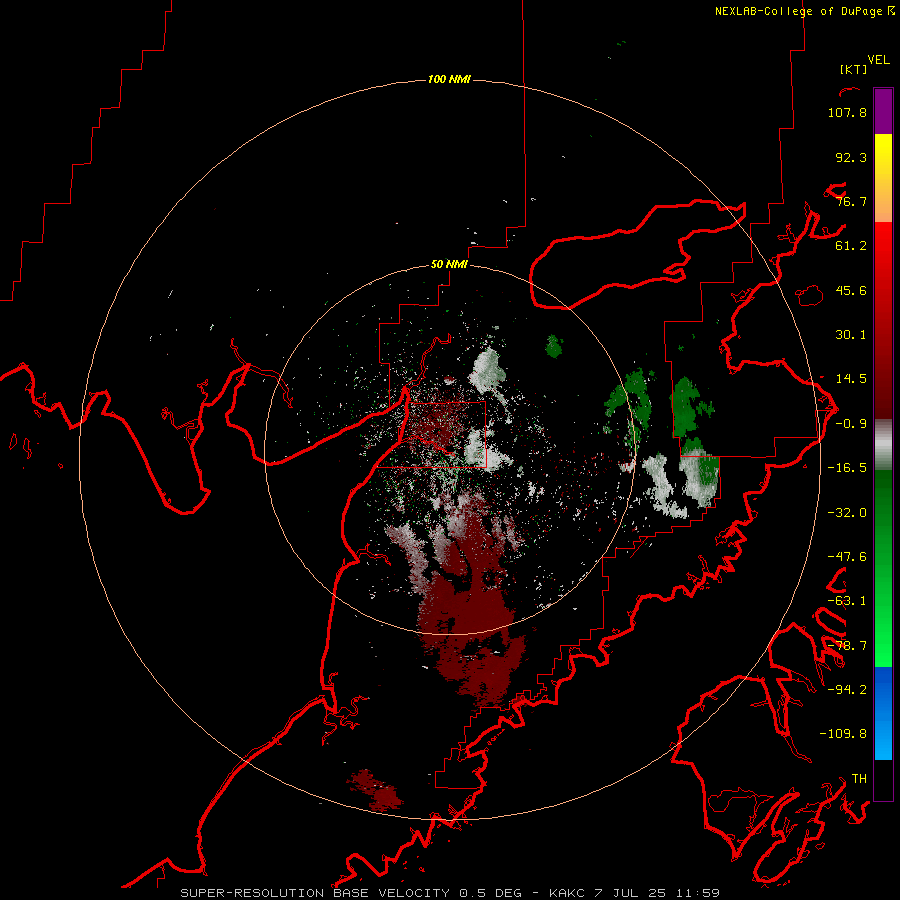Click the small red echo near the southern 100 NMI ring
Screen dimensions: 900x900
(x=376, y=791)
